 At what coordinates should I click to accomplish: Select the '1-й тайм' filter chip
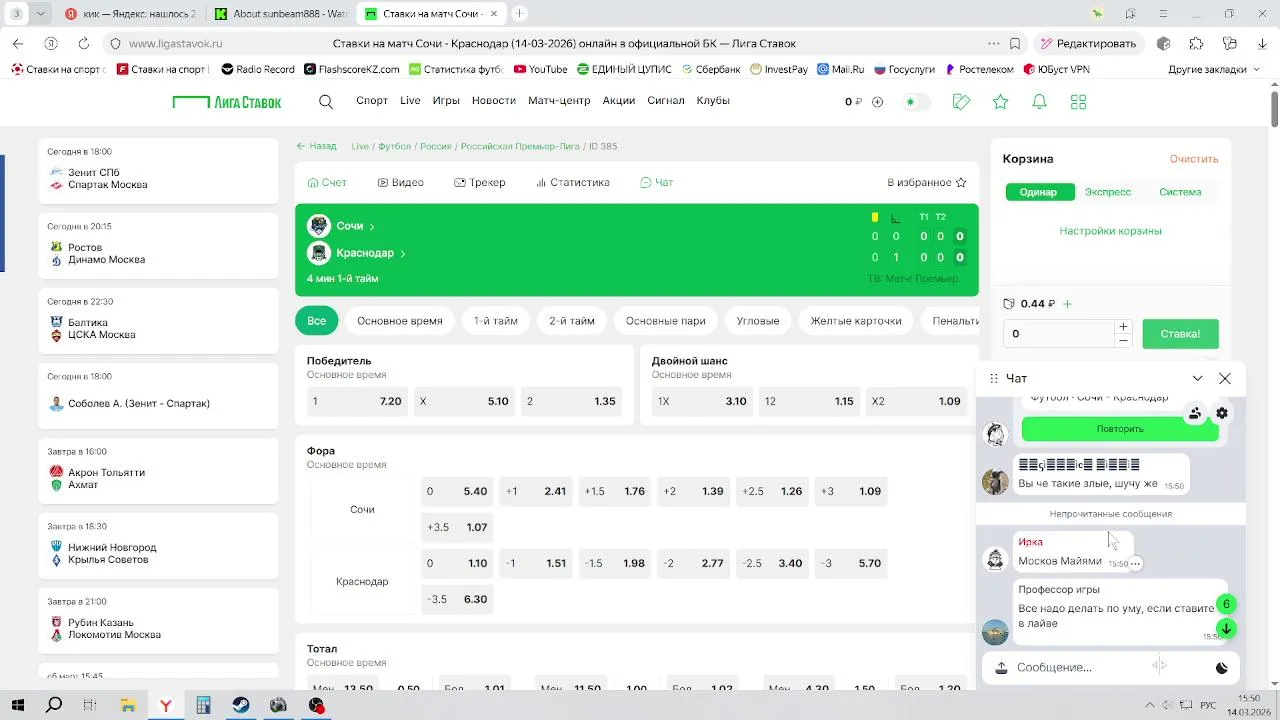pos(495,321)
